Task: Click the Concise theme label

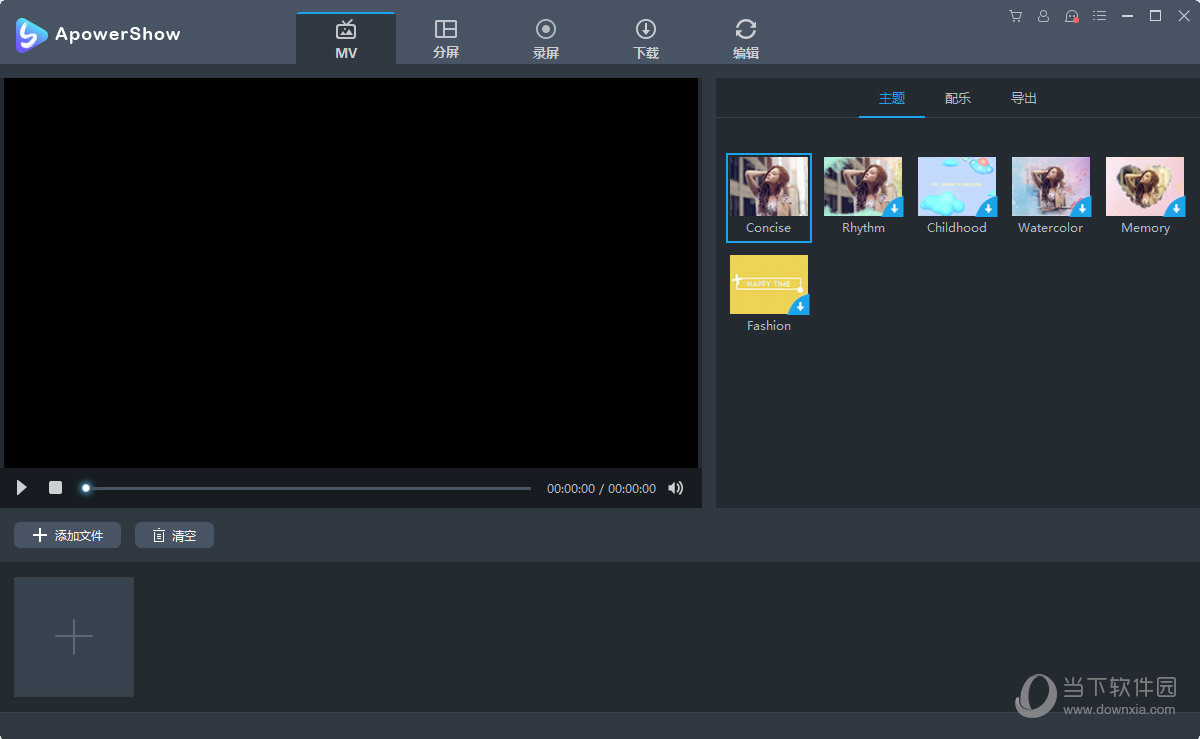Action: tap(768, 228)
